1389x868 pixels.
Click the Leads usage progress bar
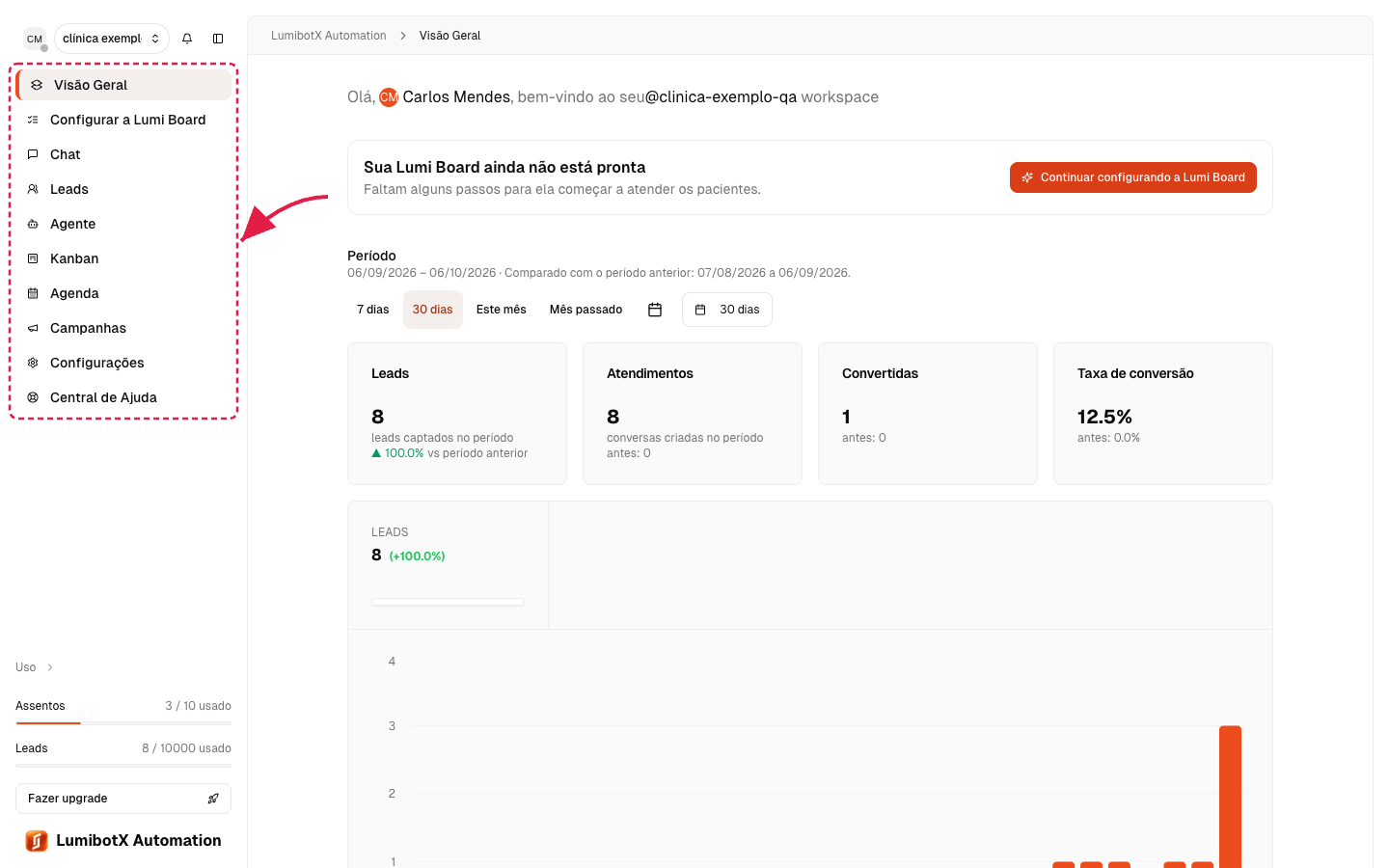[123, 766]
